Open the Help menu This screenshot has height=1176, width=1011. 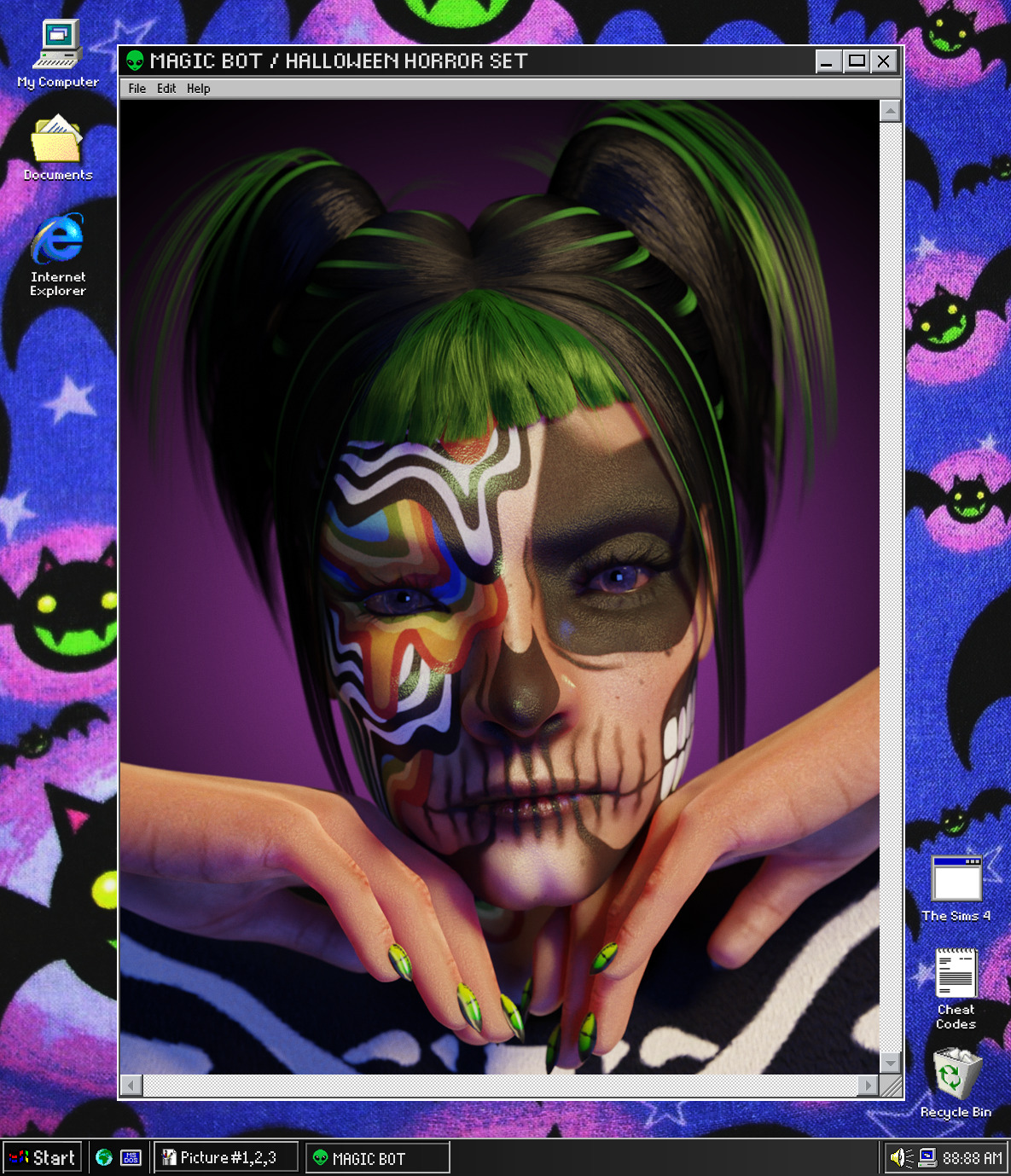[x=198, y=88]
